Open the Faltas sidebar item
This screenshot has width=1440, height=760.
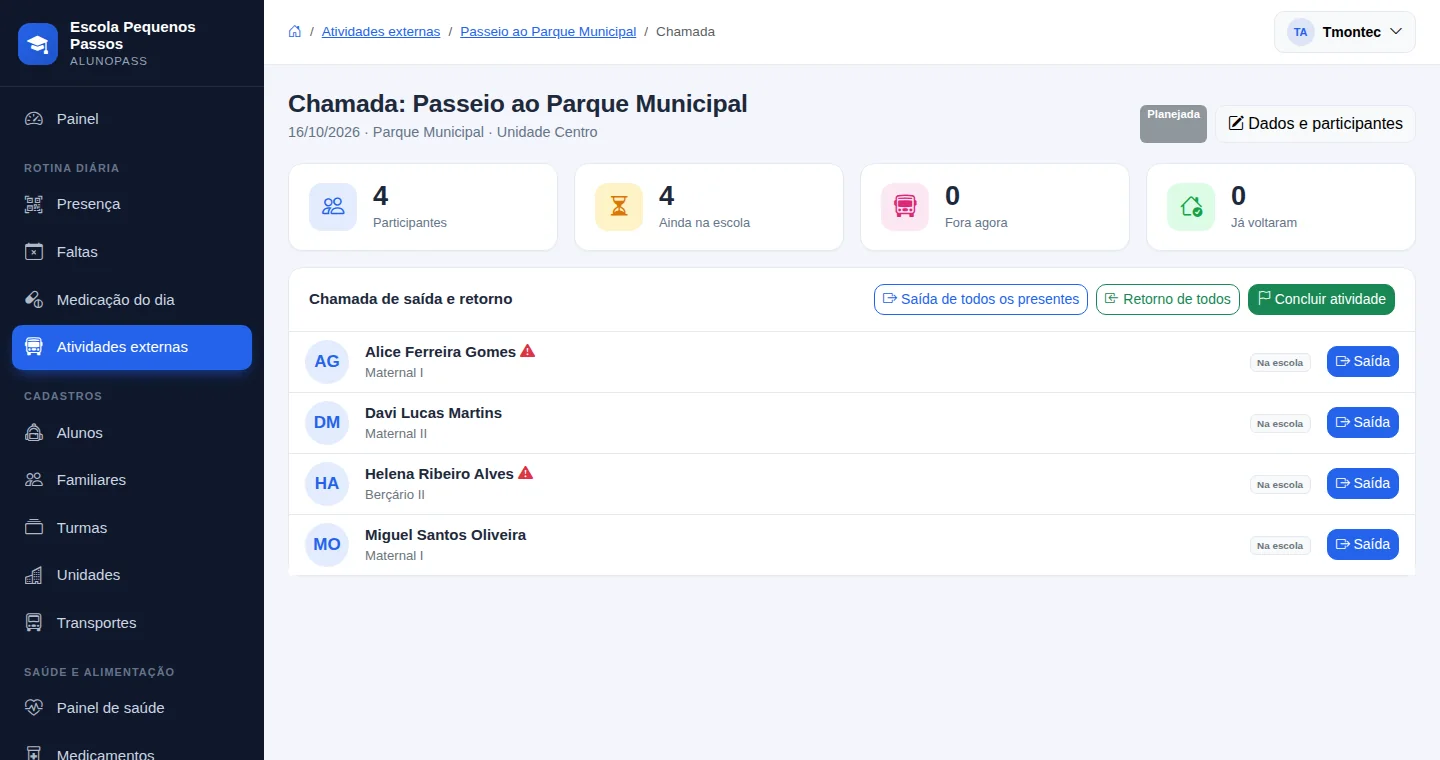point(132,252)
